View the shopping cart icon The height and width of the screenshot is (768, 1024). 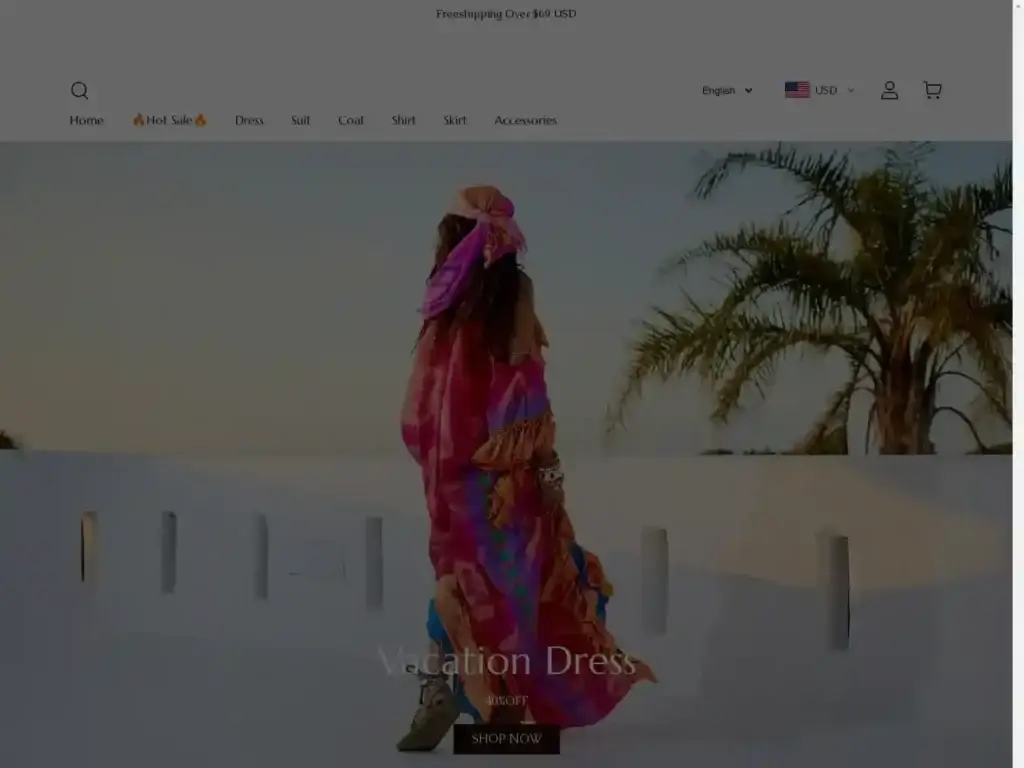[932, 91]
